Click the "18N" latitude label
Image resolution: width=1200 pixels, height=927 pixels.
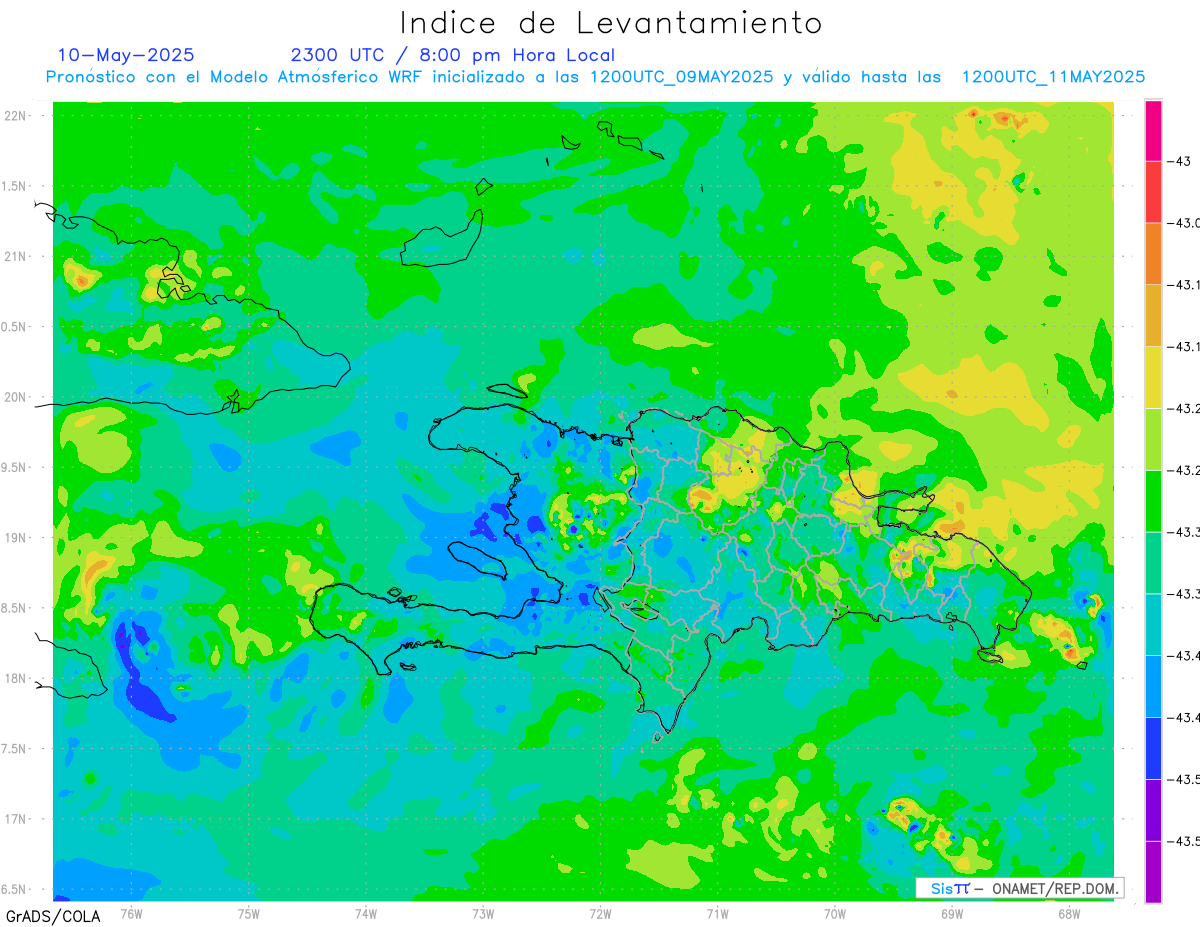[x=15, y=678]
